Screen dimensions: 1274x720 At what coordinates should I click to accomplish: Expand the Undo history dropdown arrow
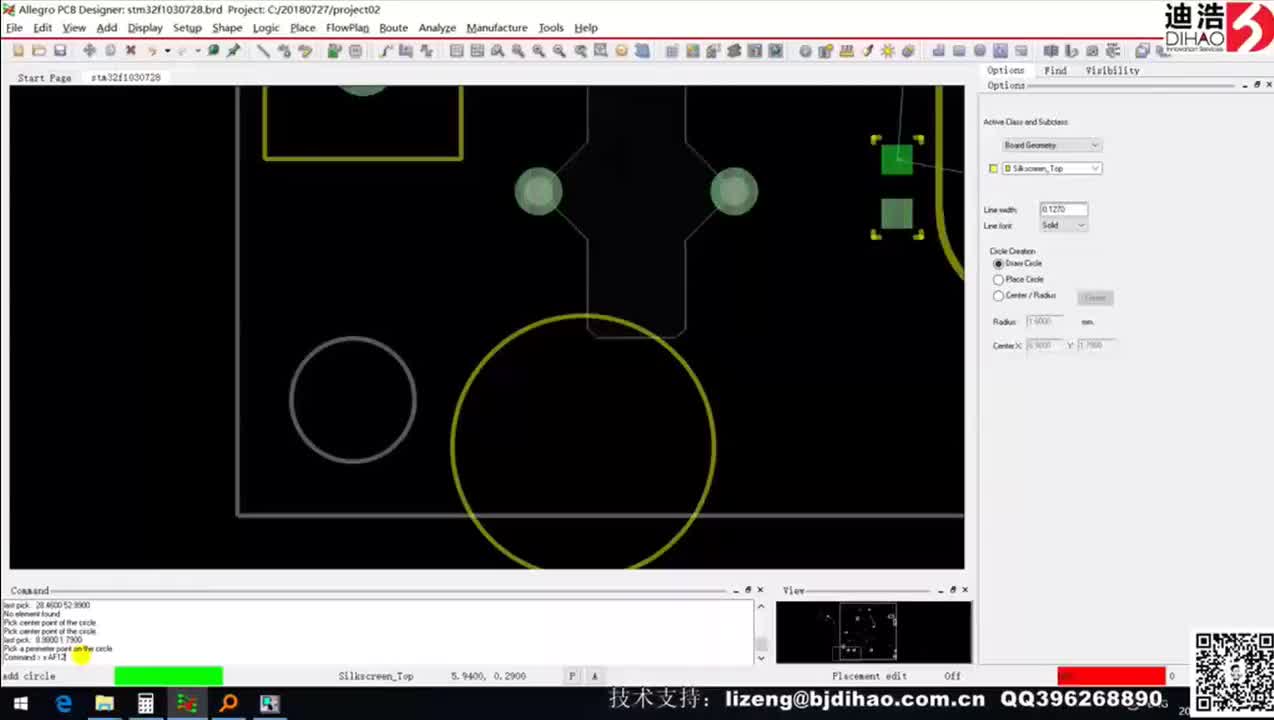coord(167,51)
